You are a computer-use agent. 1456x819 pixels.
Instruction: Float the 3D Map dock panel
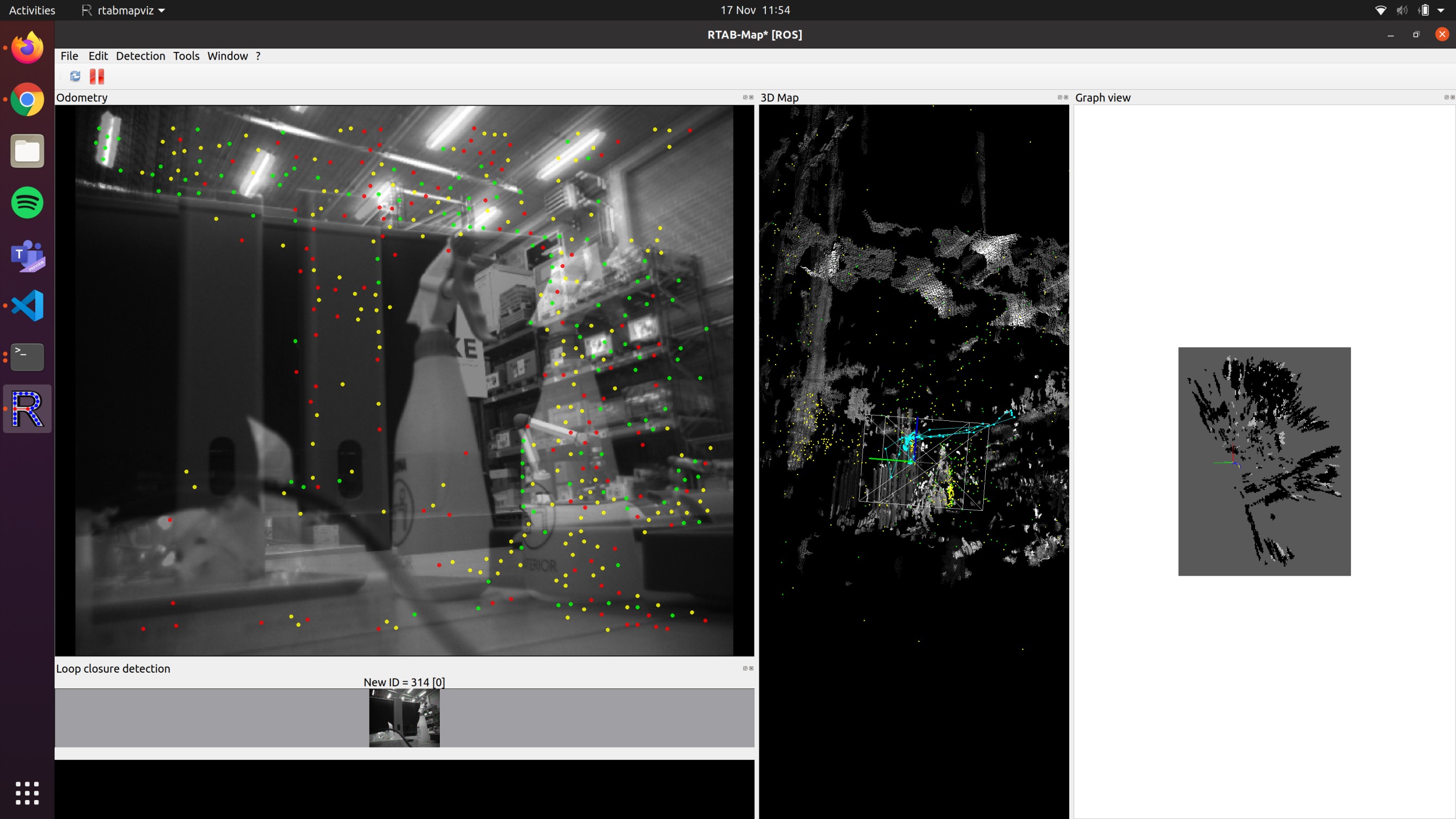(x=1060, y=97)
